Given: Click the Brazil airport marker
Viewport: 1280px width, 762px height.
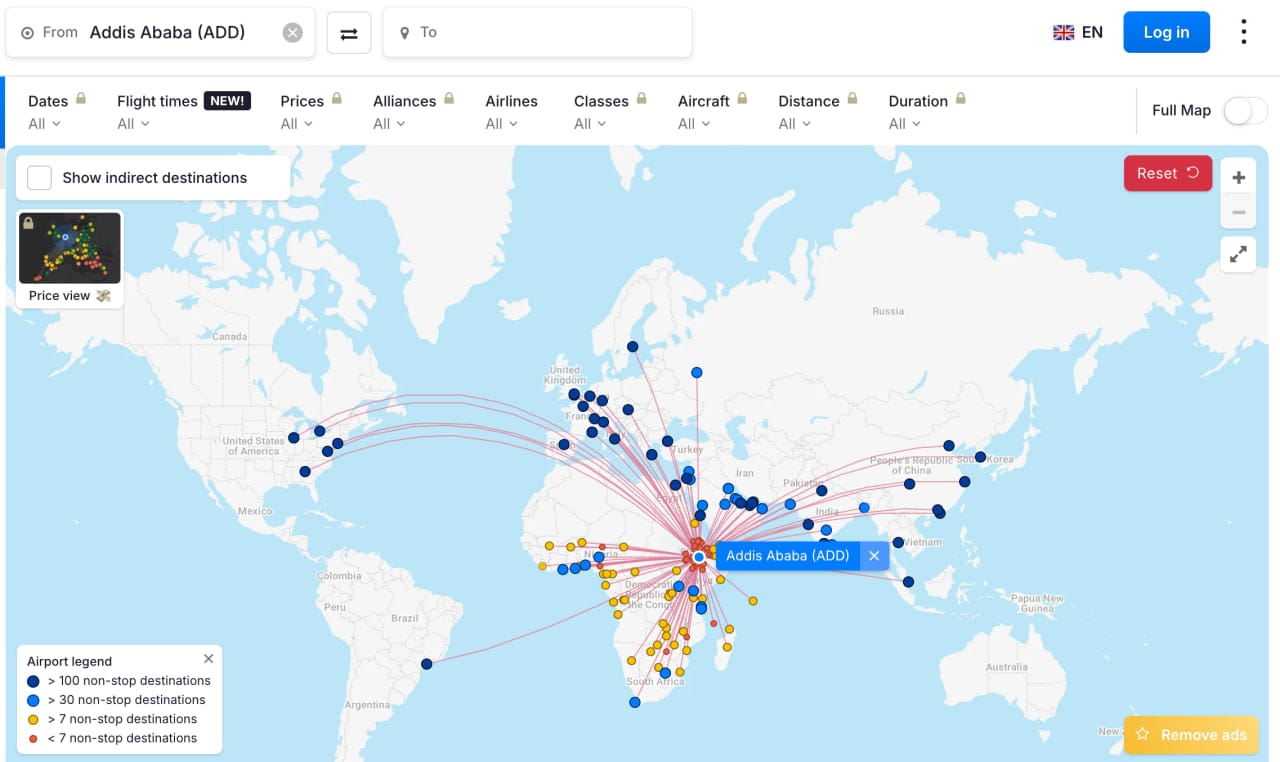Looking at the screenshot, I should tap(427, 664).
